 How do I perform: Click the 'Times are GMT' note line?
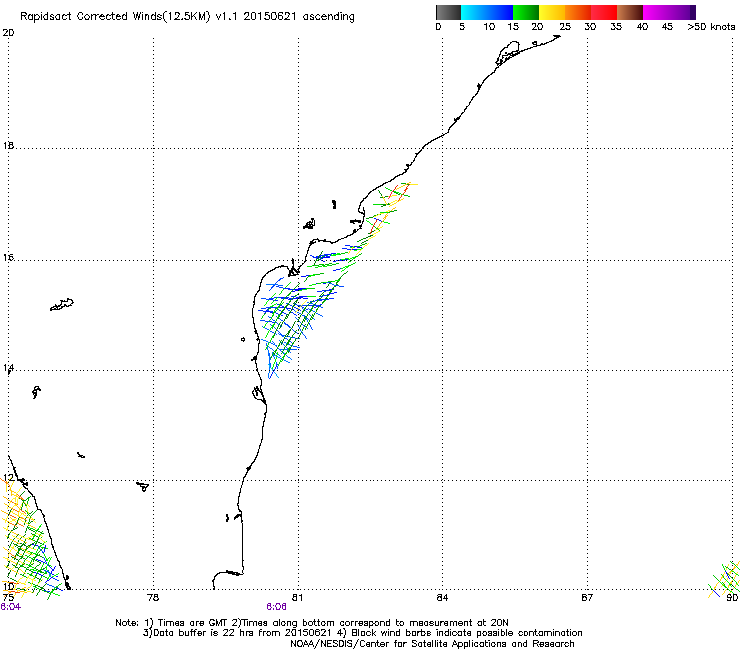click(311, 623)
